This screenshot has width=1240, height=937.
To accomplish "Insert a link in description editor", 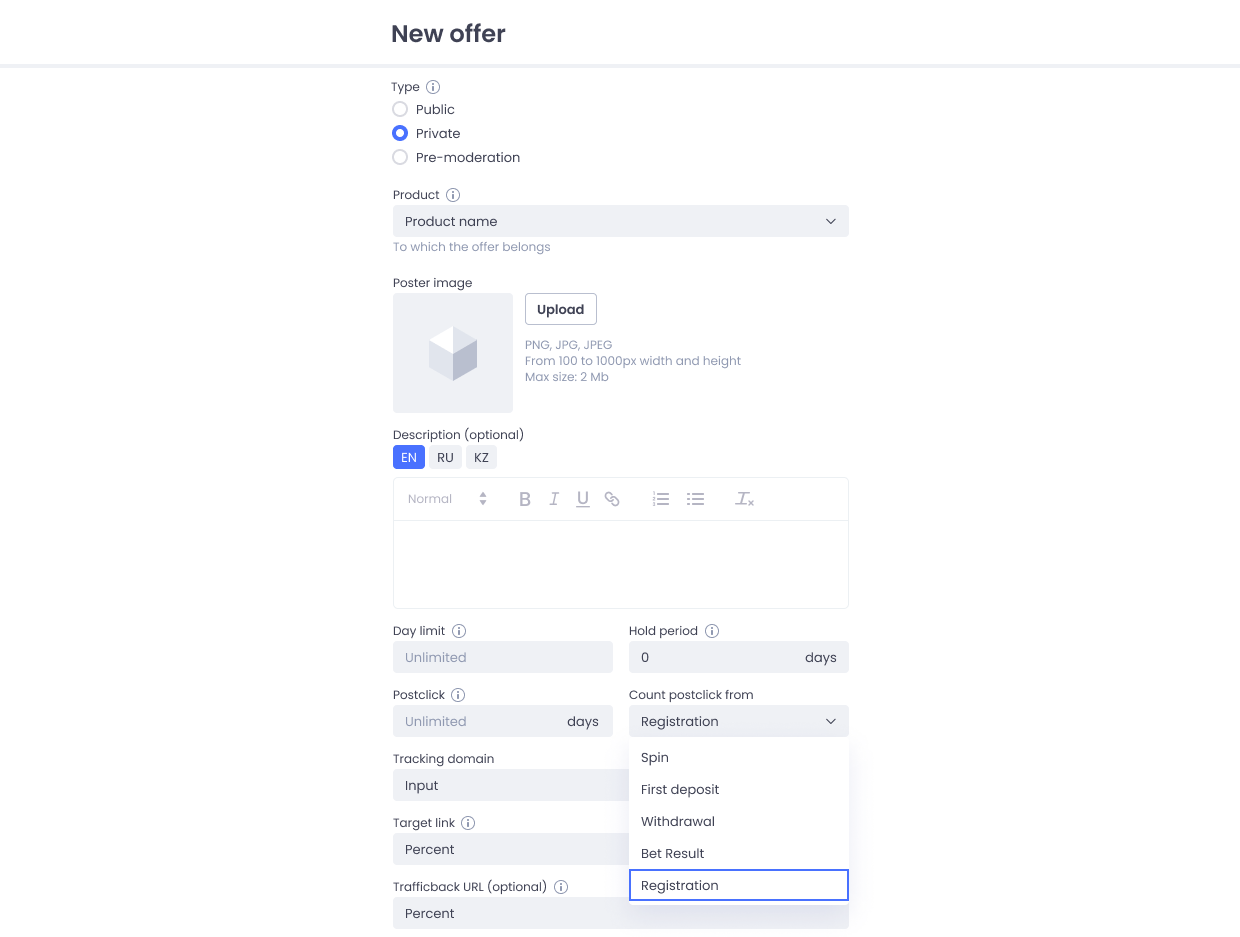I will click(612, 499).
